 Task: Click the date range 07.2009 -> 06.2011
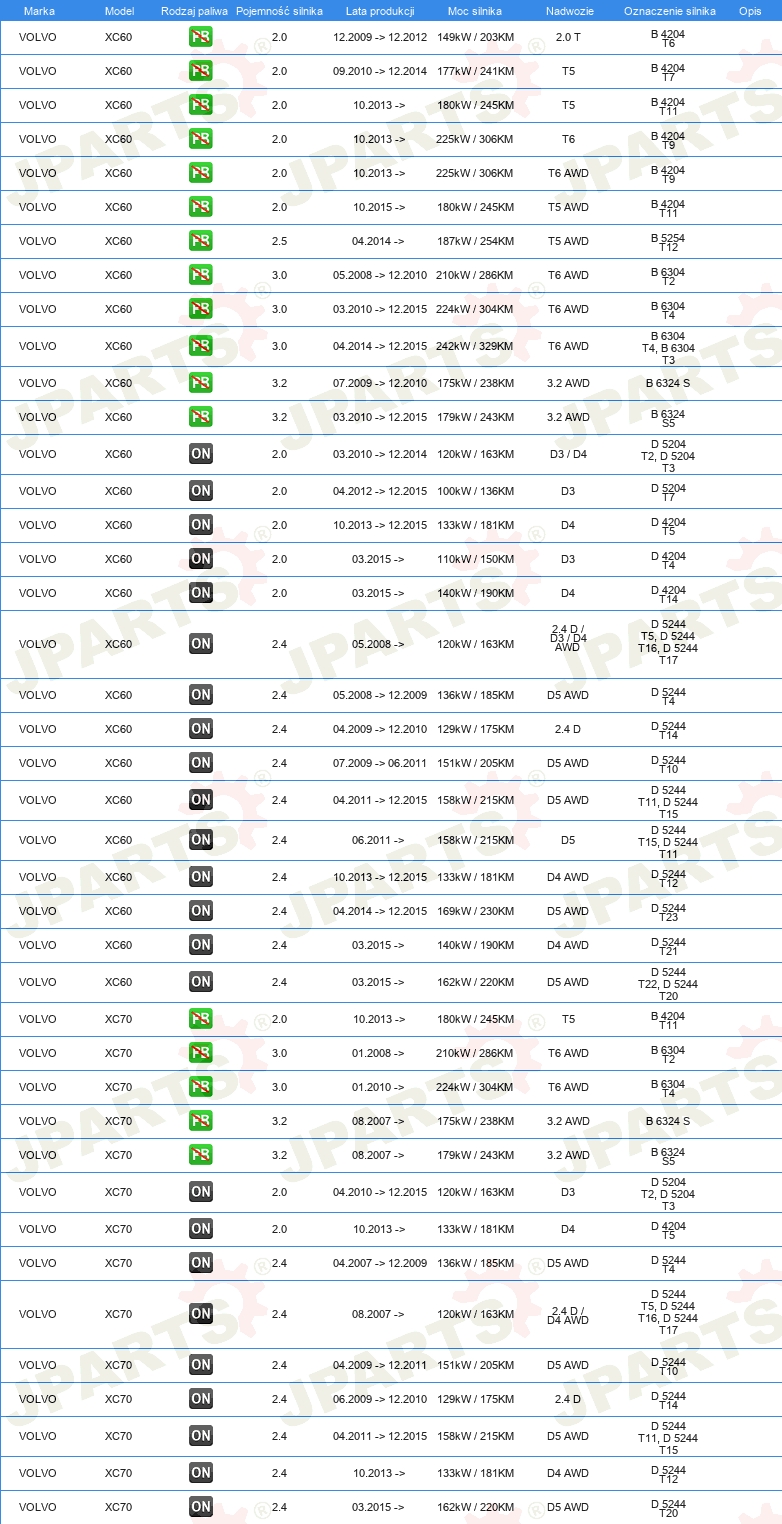coord(380,763)
